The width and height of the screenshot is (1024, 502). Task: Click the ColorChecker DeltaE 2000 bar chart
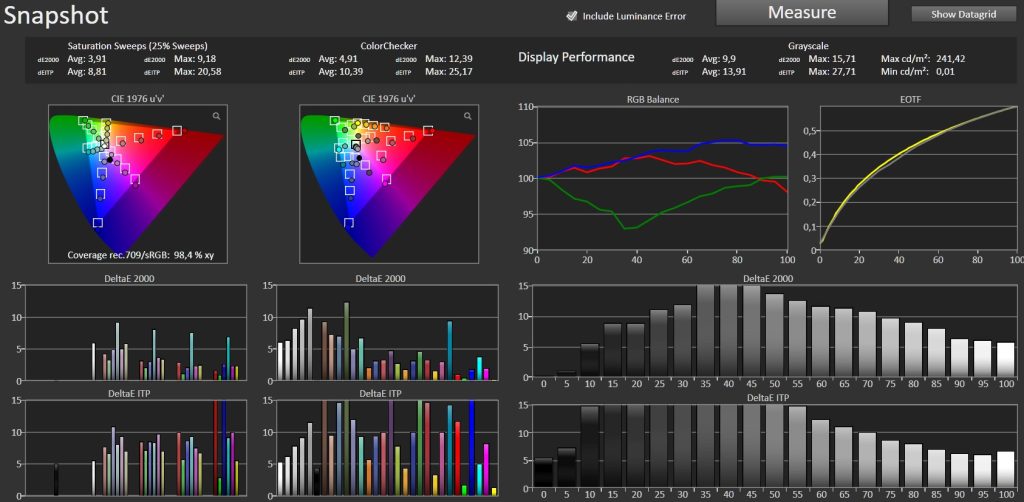click(x=387, y=332)
